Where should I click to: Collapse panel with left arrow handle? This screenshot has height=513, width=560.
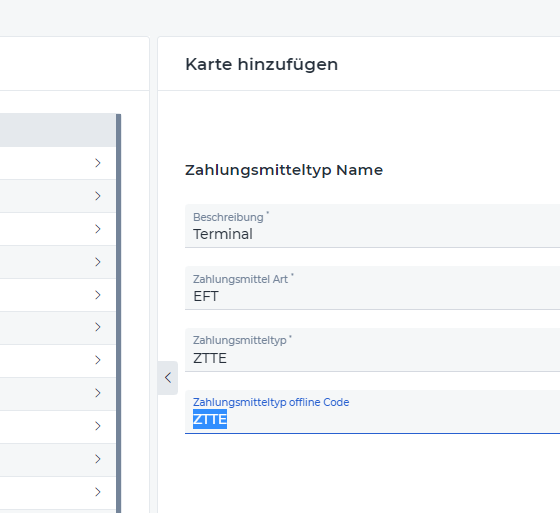point(168,378)
